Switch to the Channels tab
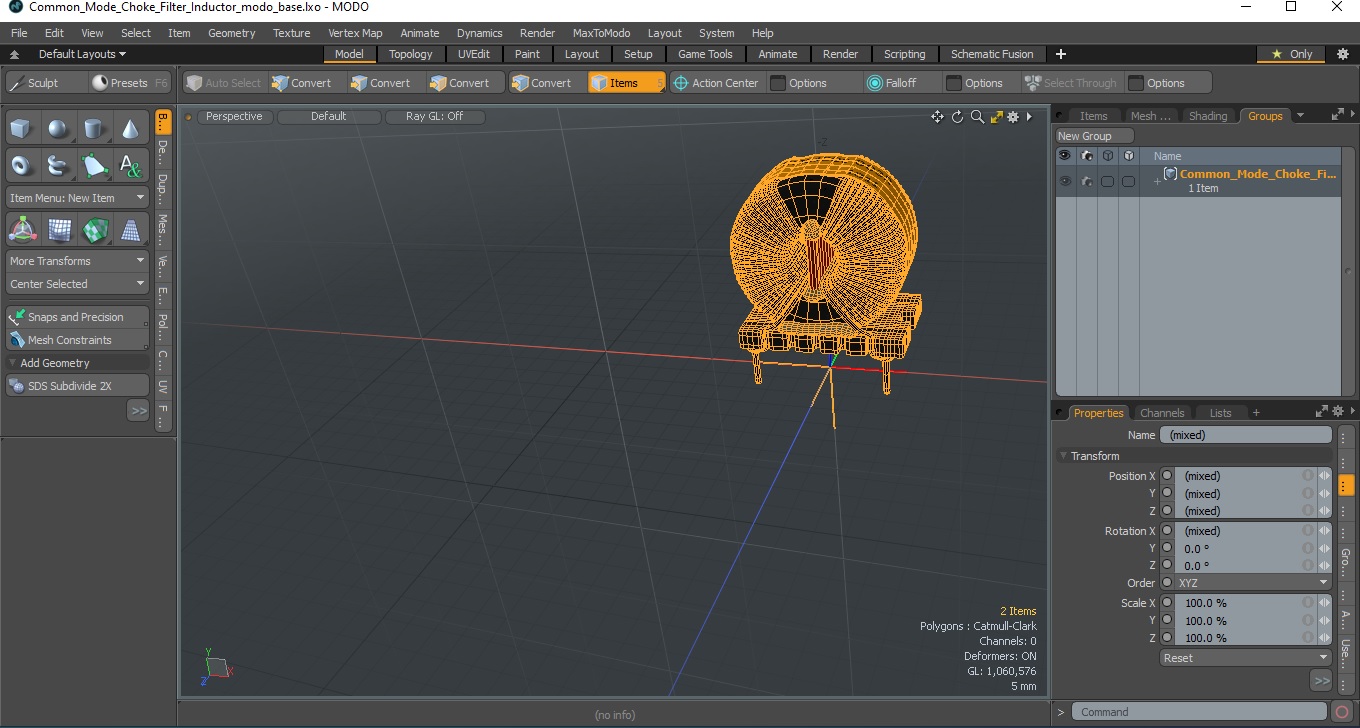Image resolution: width=1360 pixels, height=728 pixels. click(1162, 413)
